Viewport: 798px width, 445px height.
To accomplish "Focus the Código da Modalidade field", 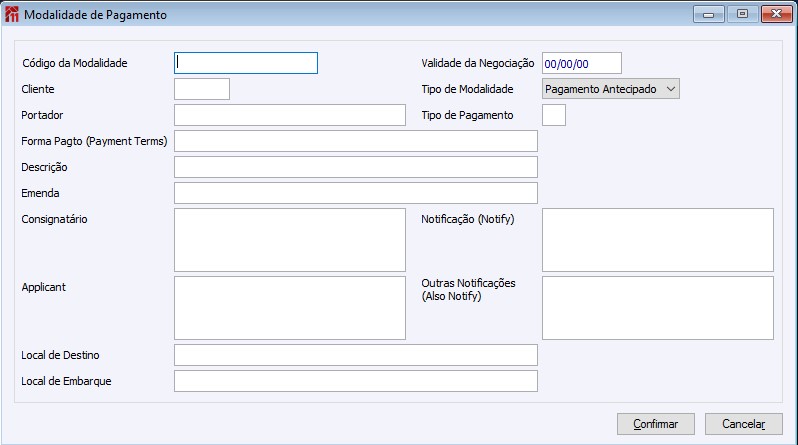I will click(x=246, y=63).
